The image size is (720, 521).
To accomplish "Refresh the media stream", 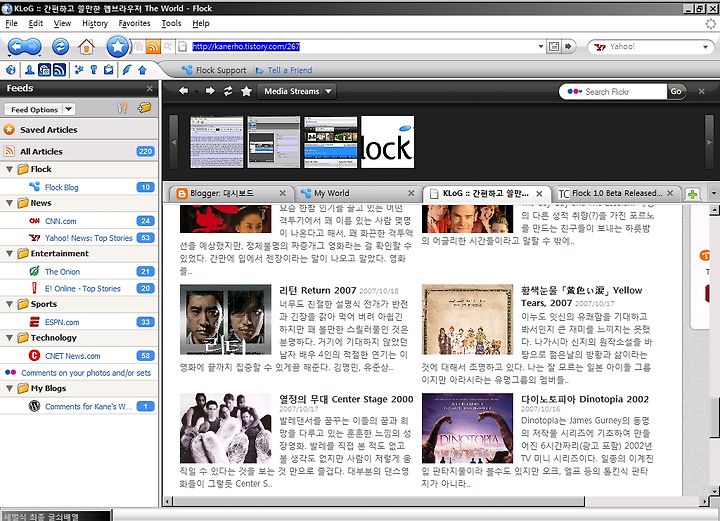I will pos(228,91).
